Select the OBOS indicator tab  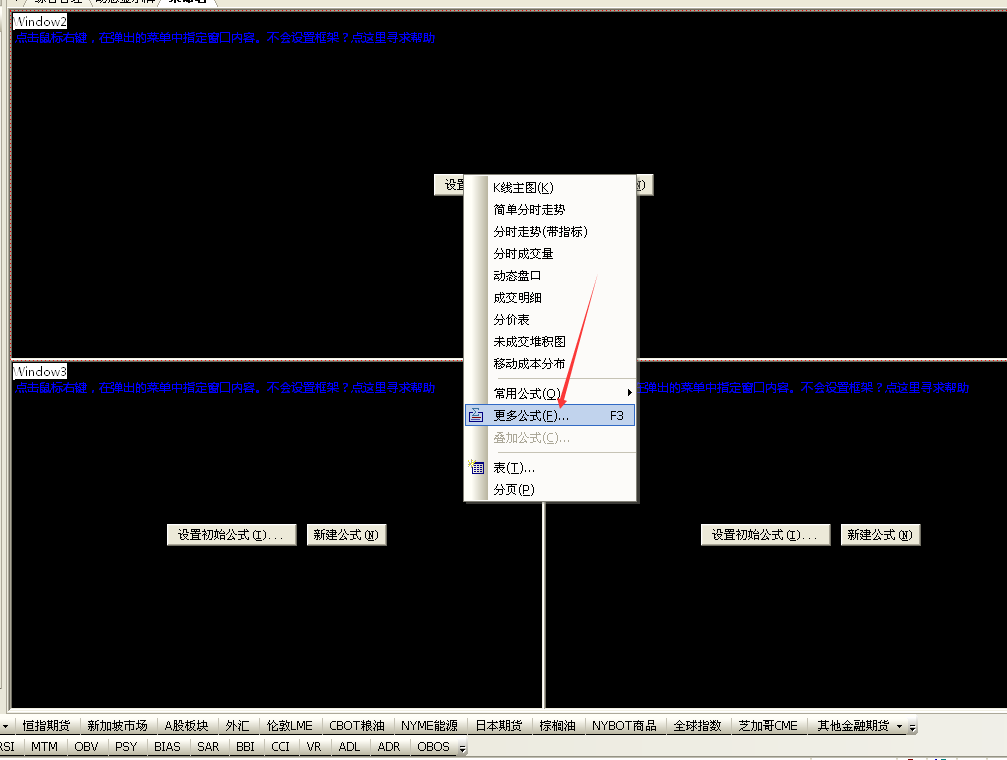[x=433, y=747]
